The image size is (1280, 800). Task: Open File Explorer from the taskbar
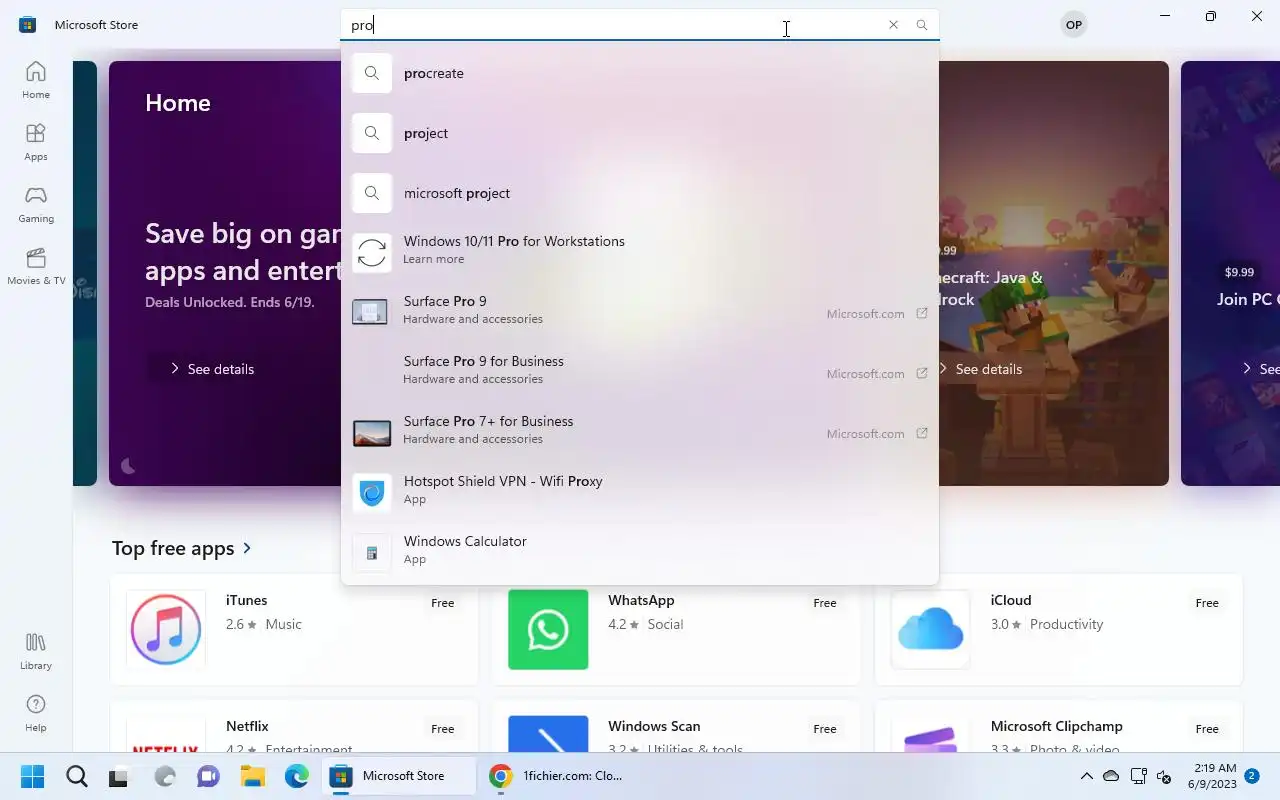point(252,776)
